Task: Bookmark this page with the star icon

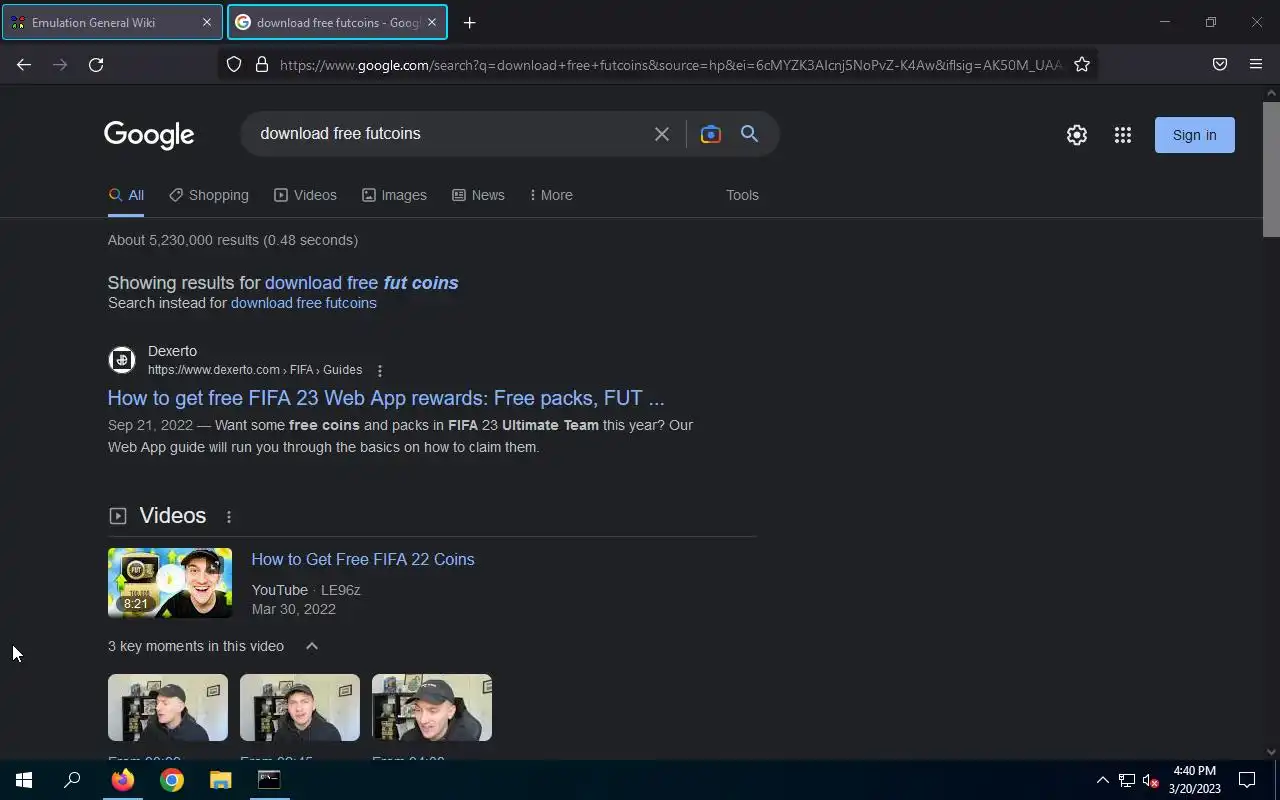Action: point(1082,64)
